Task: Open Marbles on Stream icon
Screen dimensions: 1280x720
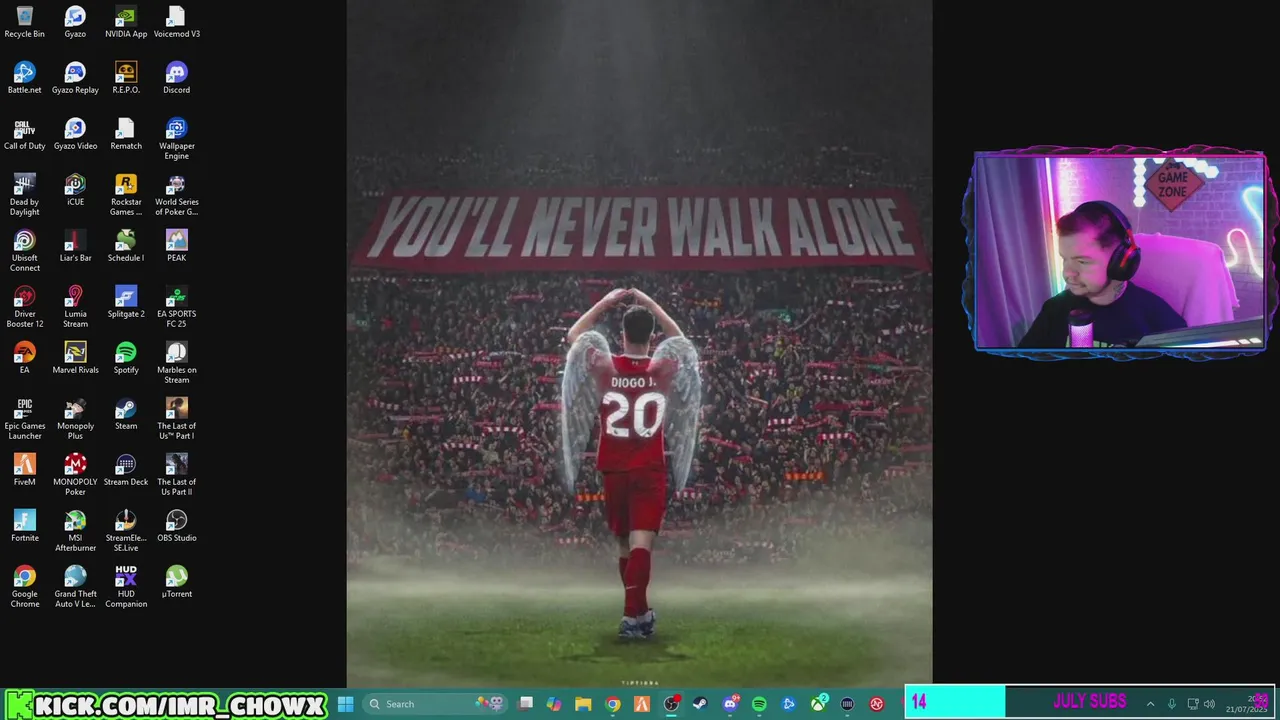Action: (x=176, y=363)
